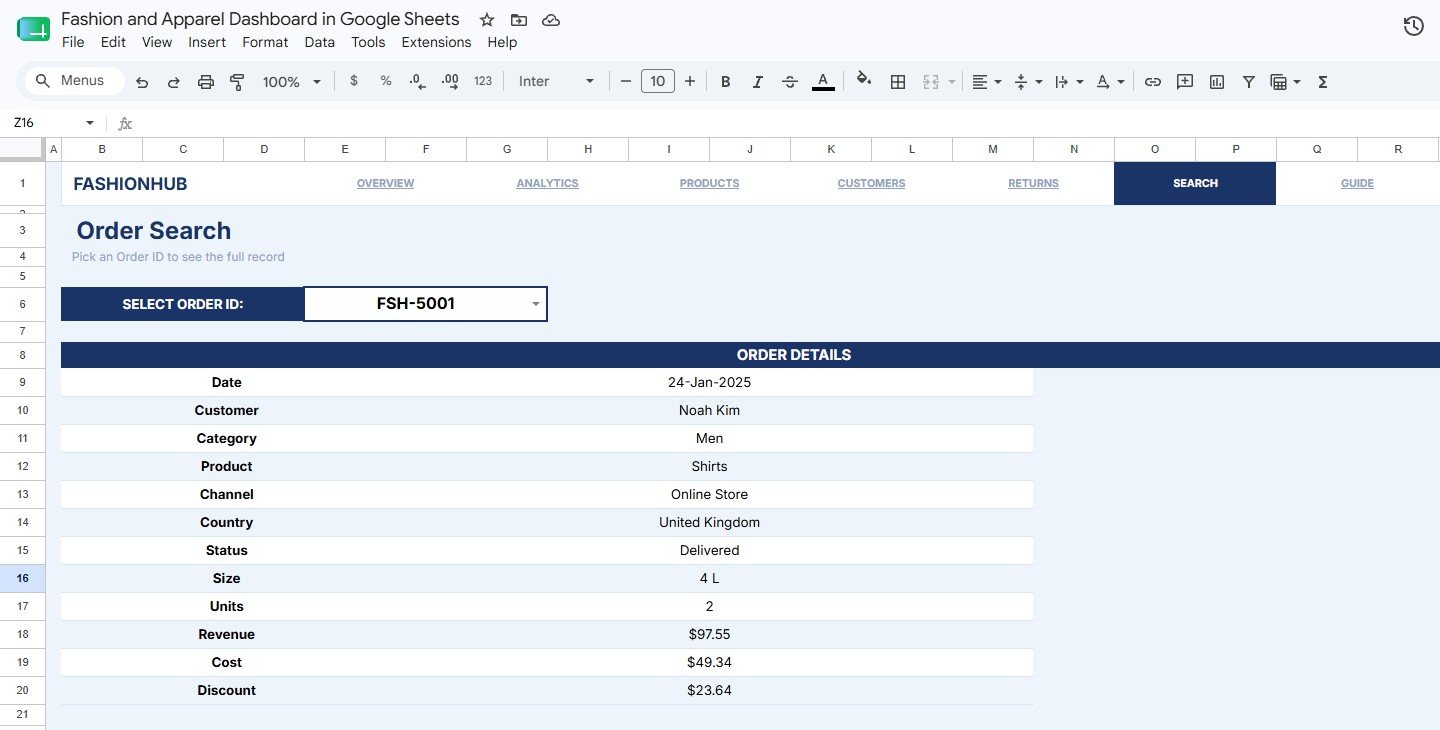Select row 16 header
The image size is (1440, 730).
[x=22, y=578]
